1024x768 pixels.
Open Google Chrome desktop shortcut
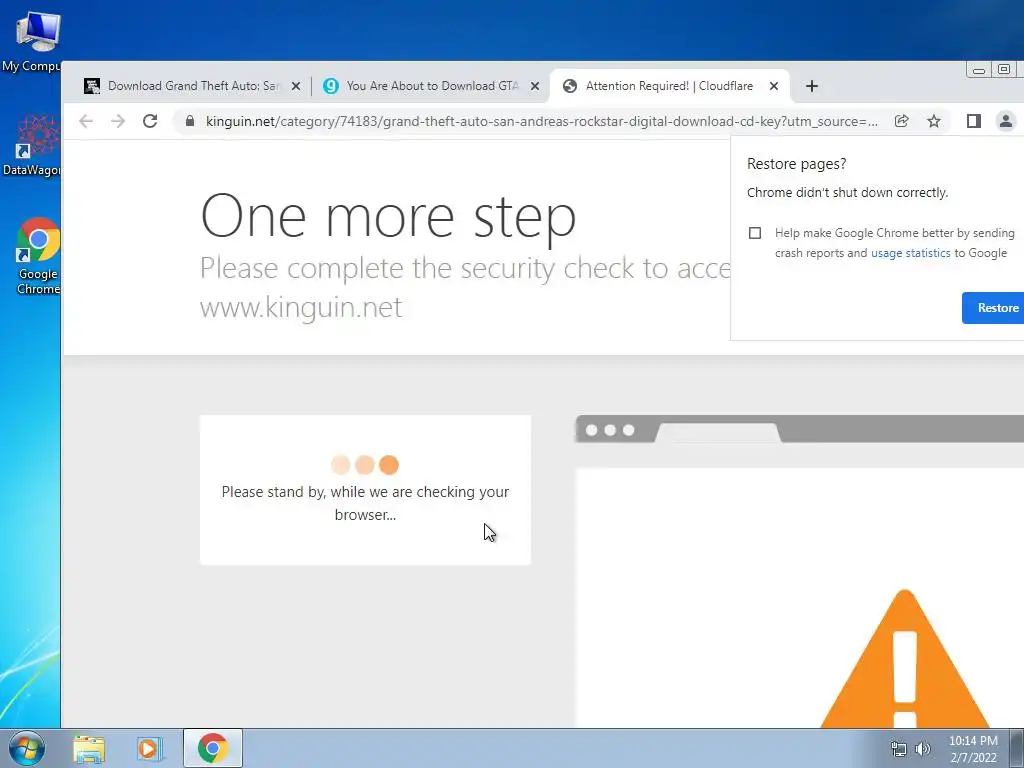coord(37,256)
